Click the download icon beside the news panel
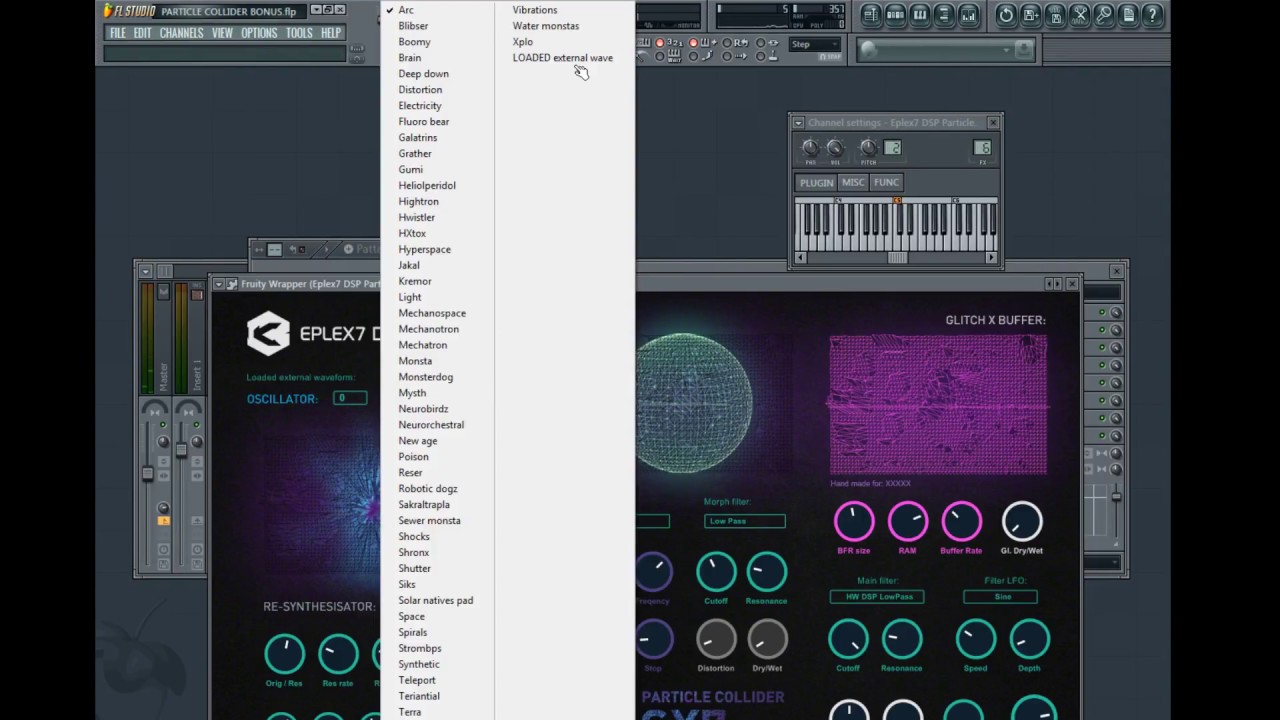This screenshot has width=1280, height=720. tap(1024, 50)
